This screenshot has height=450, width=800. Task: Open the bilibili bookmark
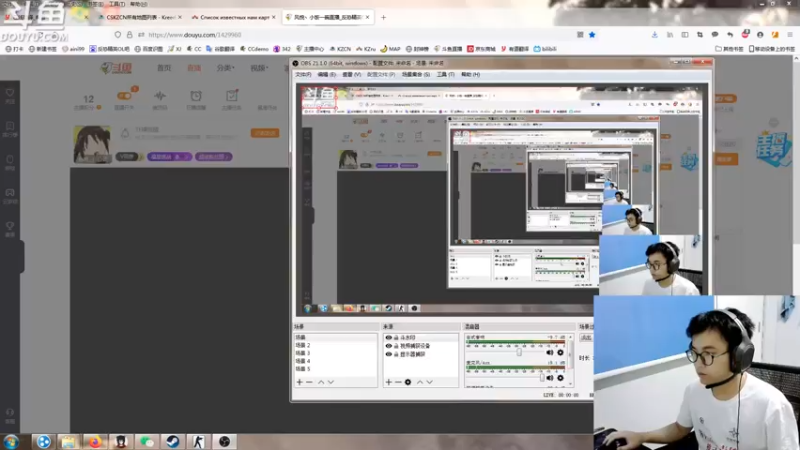545,49
